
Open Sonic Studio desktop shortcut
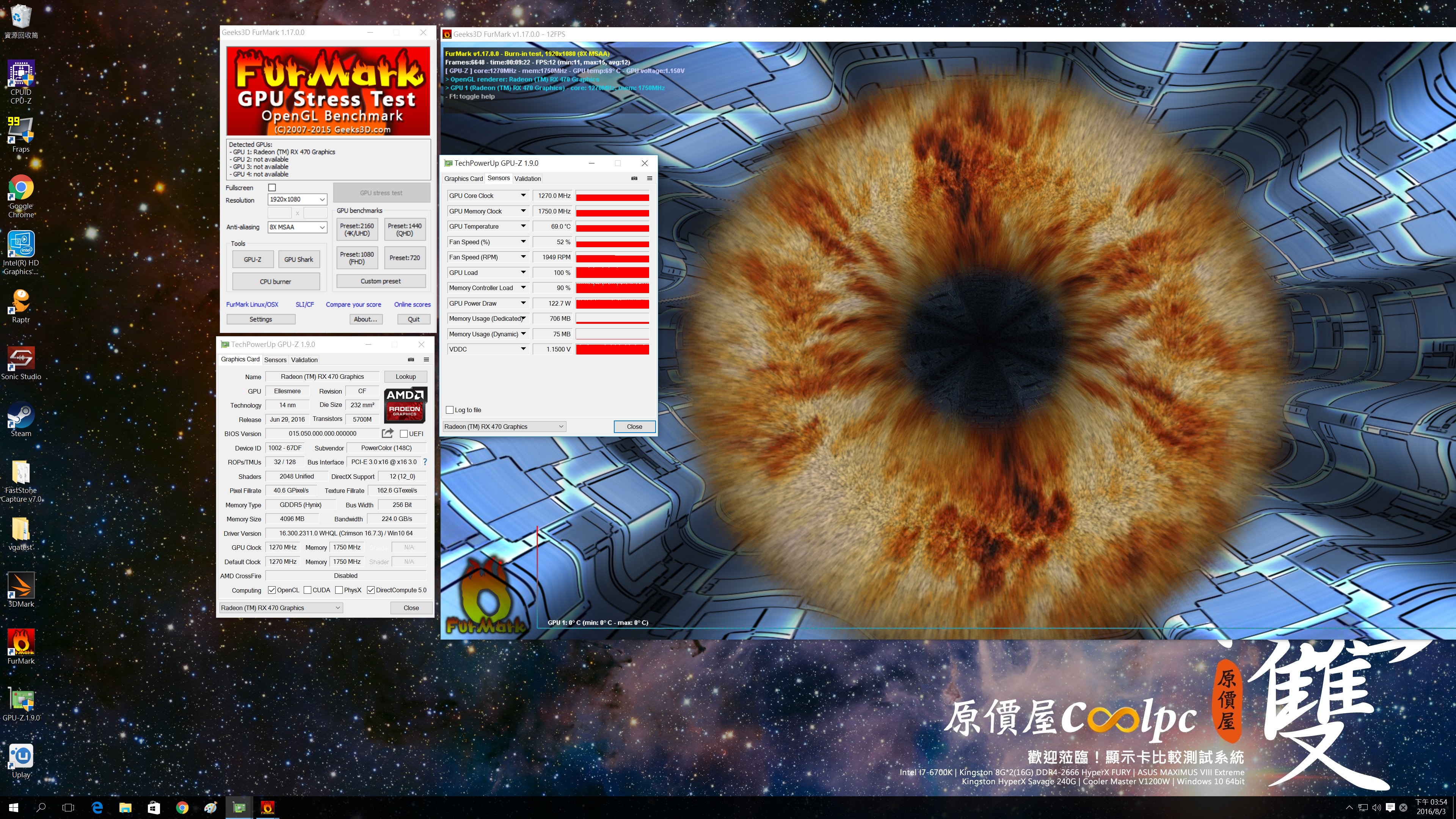click(x=21, y=363)
